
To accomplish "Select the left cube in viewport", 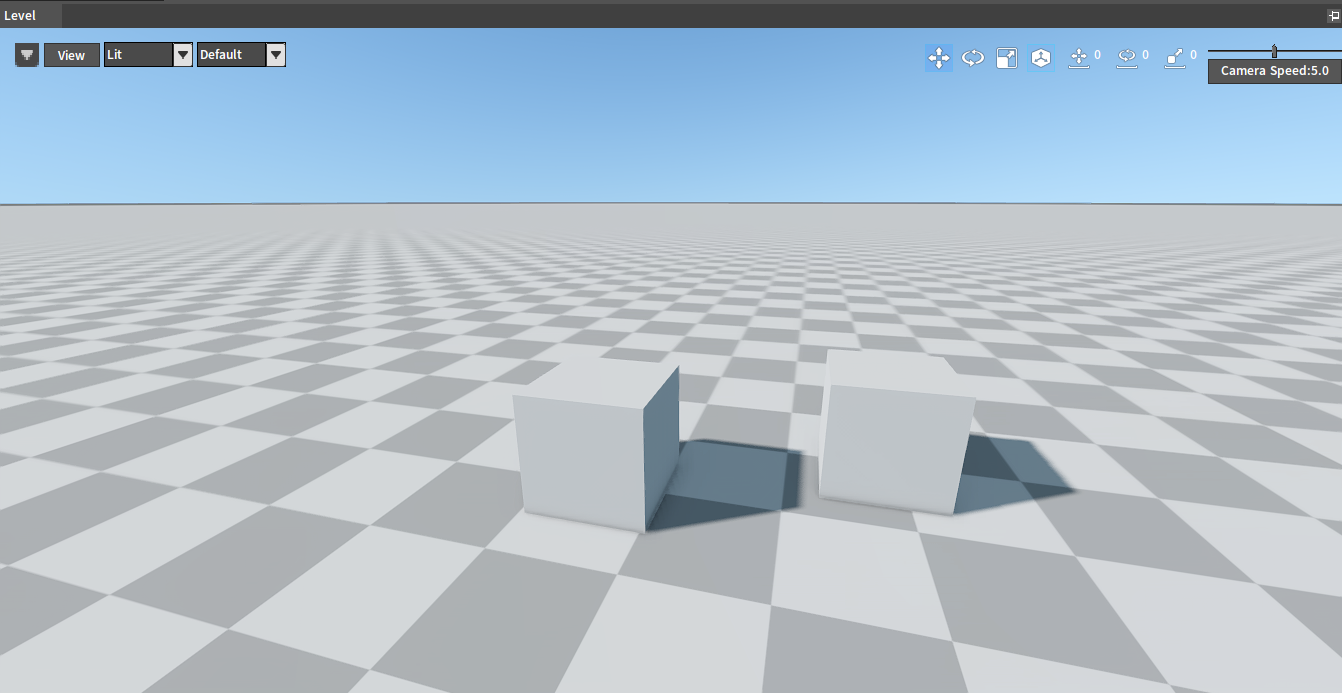I will pos(596,445).
